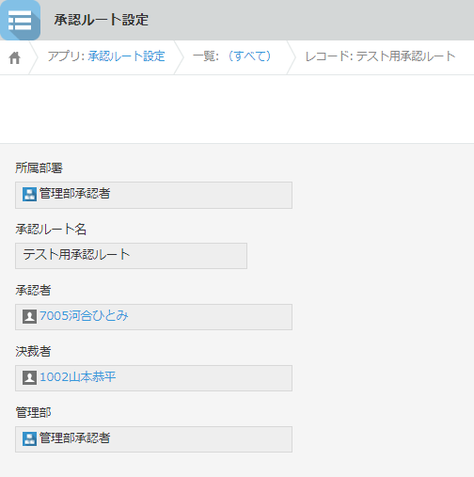This screenshot has height=477, width=474.
Task: Open the 承認ルート設定 app link in breadcrumb
Action: pos(126,56)
